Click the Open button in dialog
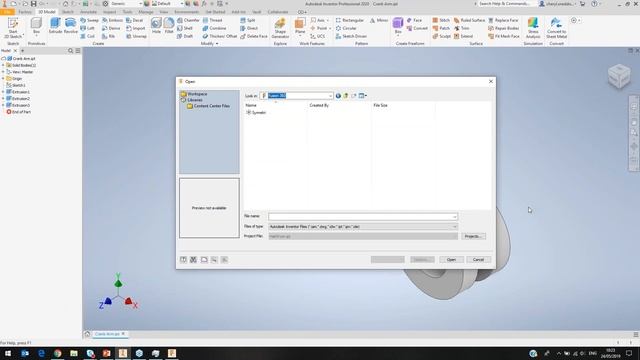Screen dimensions: 640x360 coord(451,260)
